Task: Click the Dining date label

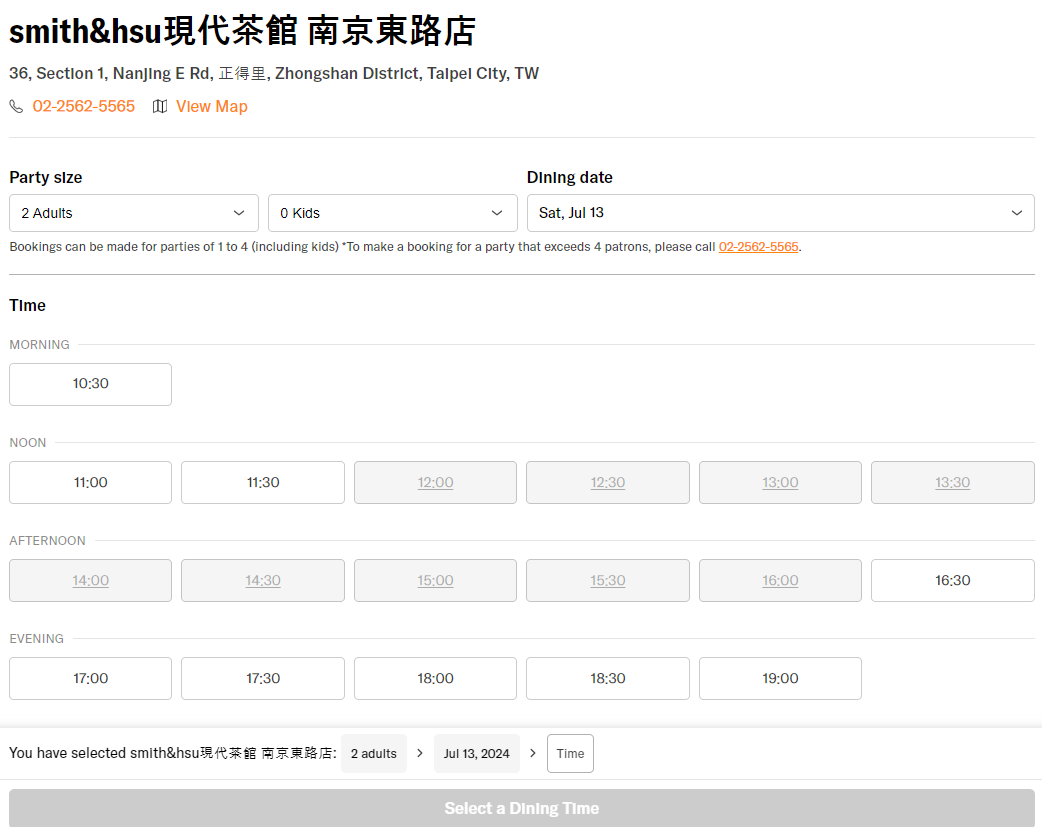Action: pyautogui.click(x=570, y=177)
